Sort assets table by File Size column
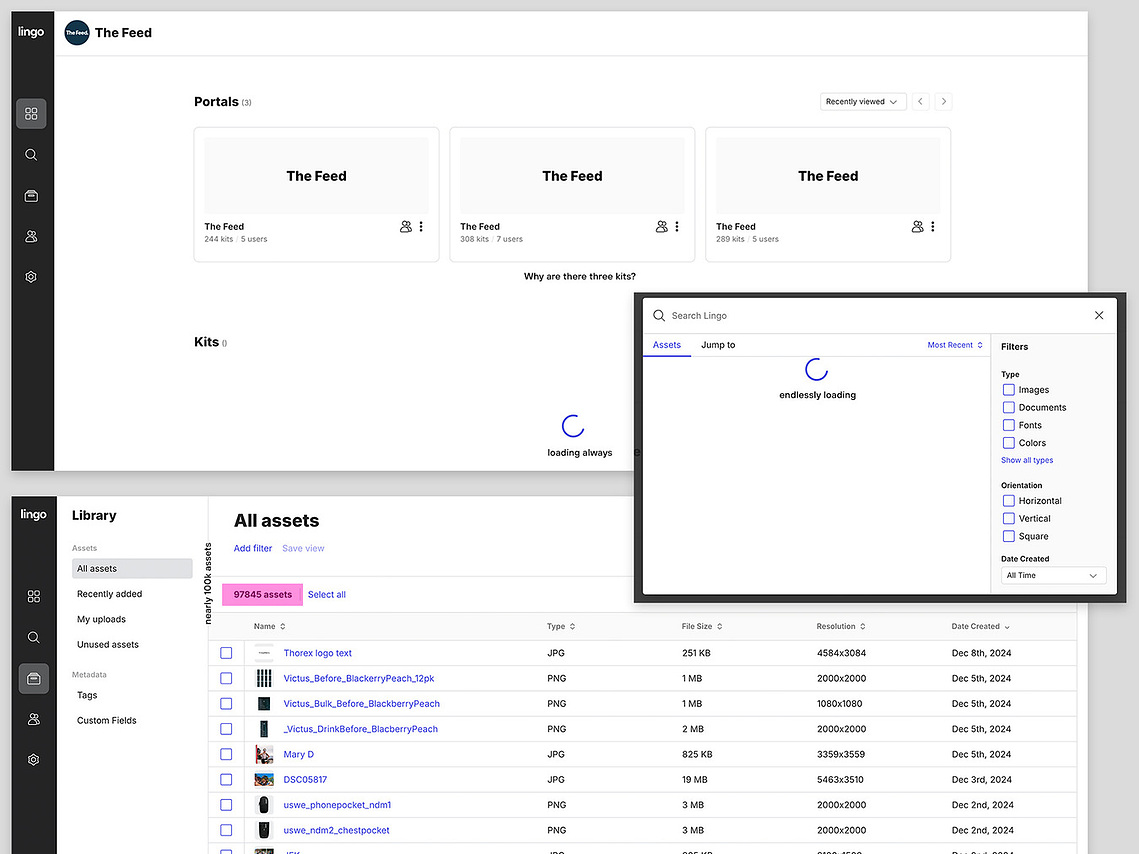1139x854 pixels. point(702,626)
